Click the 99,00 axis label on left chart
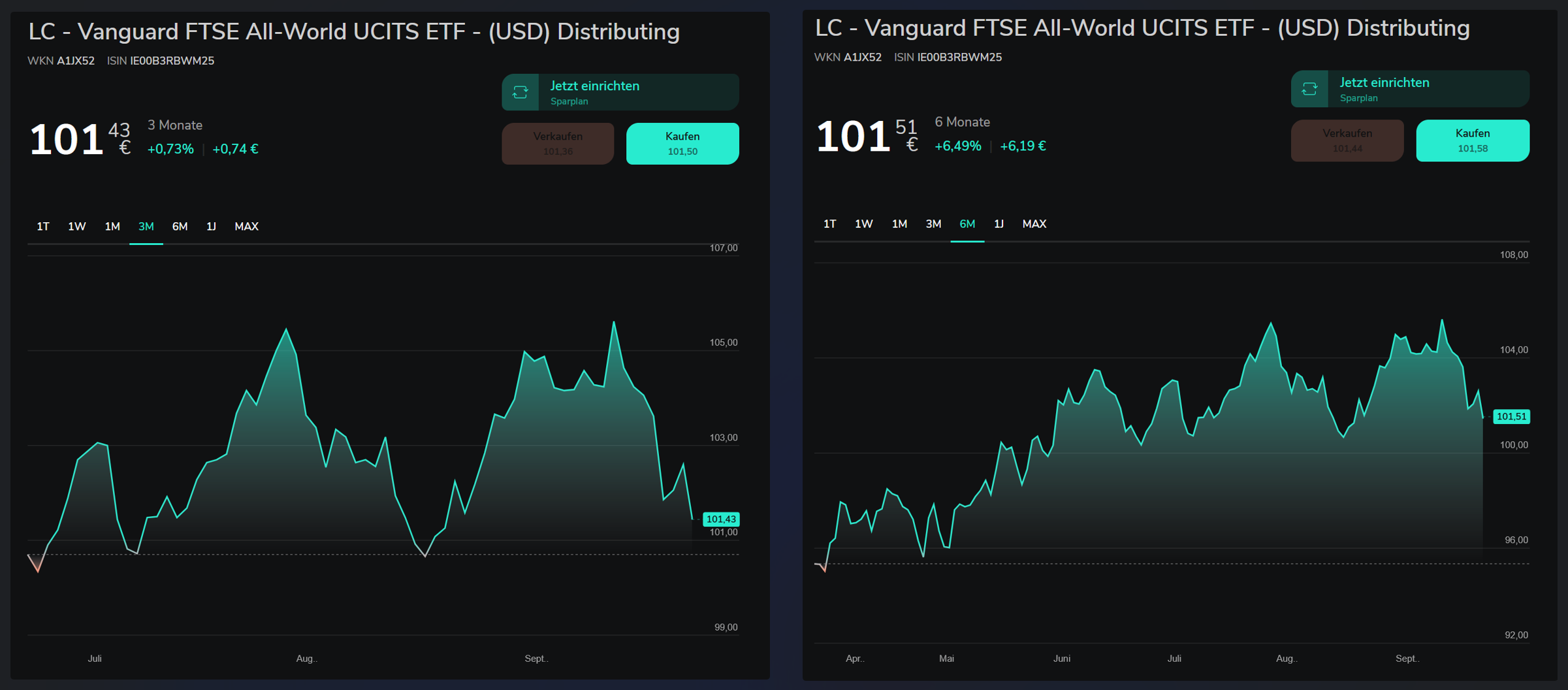This screenshot has width=1568, height=690. 726,628
